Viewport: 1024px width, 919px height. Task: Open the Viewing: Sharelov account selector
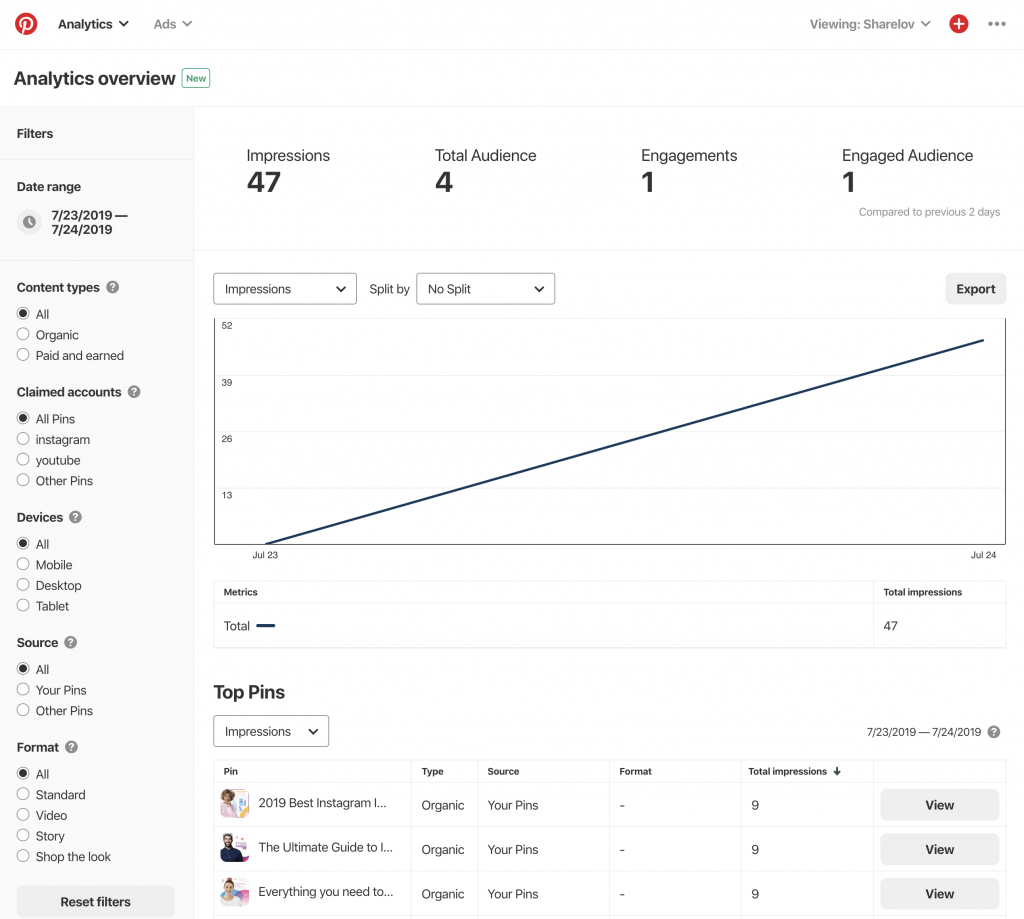(x=869, y=23)
